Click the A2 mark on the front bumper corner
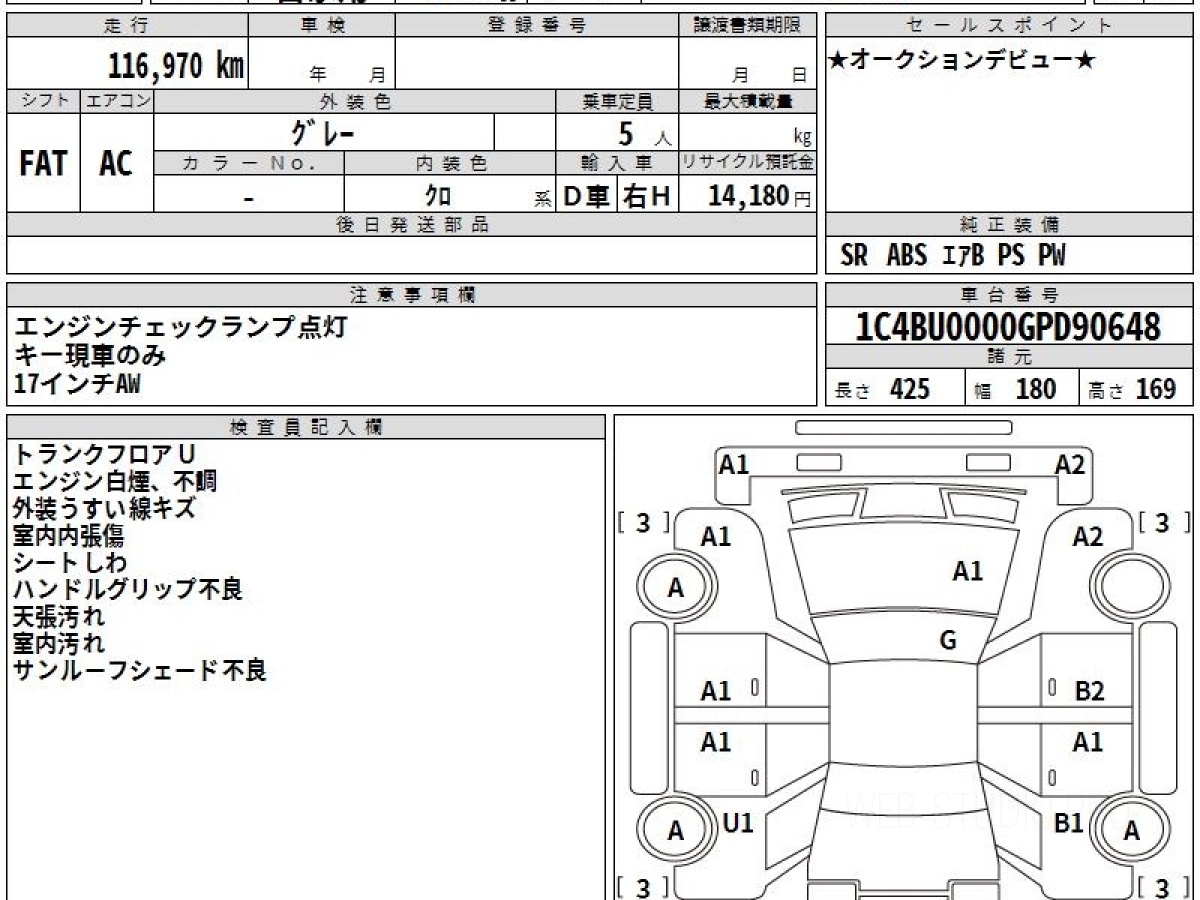 pyautogui.click(x=1070, y=464)
